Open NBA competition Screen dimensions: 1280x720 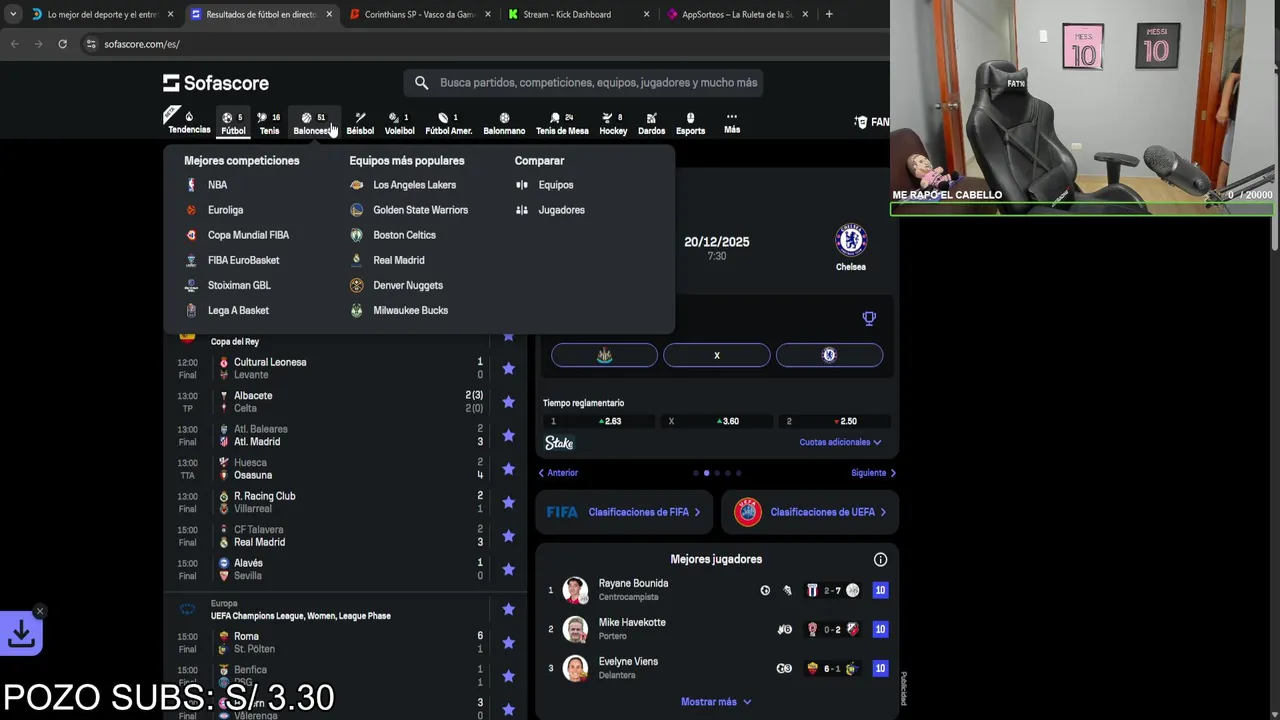(217, 185)
